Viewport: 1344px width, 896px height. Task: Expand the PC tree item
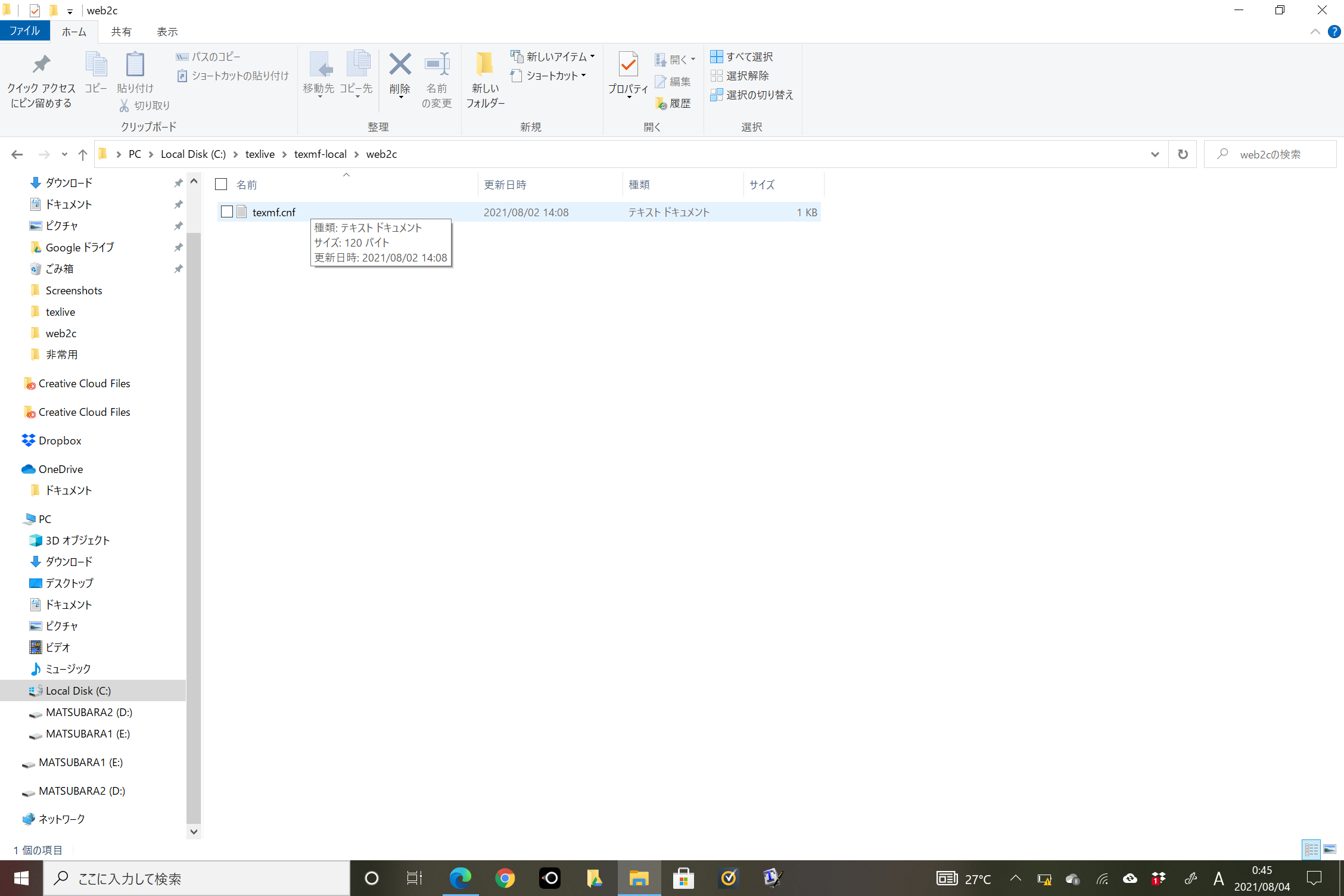[10, 518]
